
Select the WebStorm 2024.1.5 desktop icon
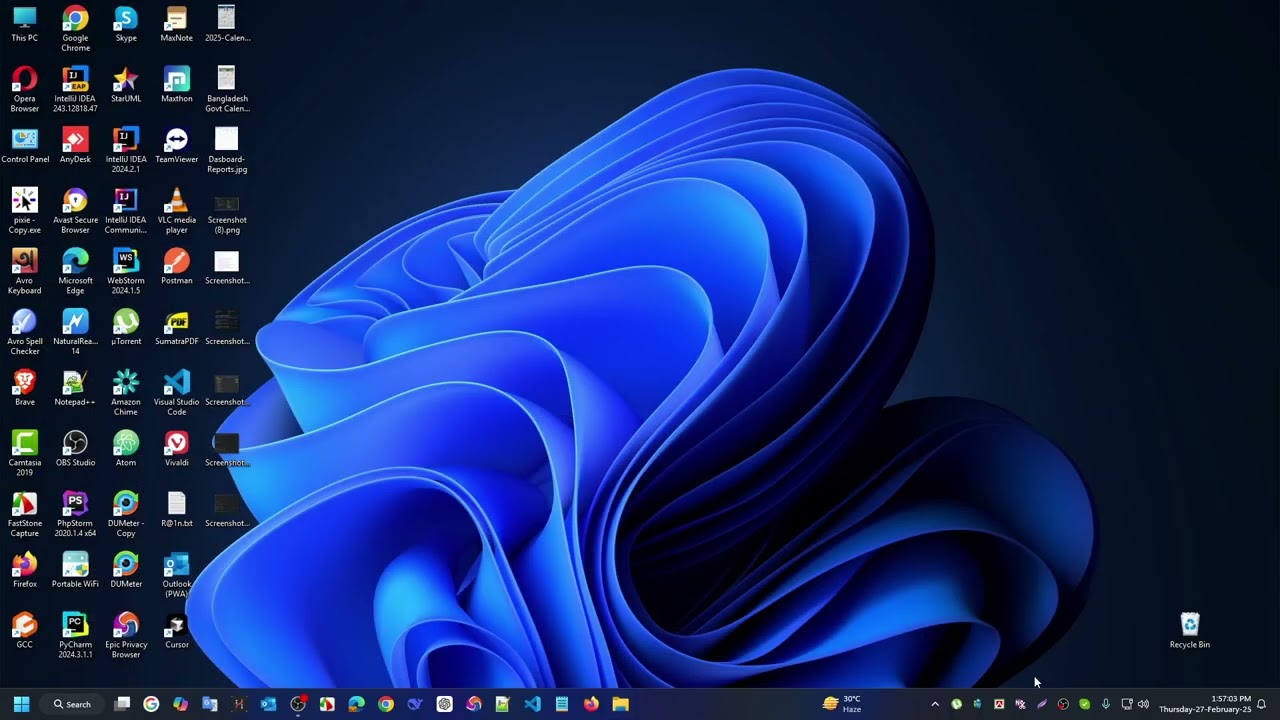(x=126, y=271)
